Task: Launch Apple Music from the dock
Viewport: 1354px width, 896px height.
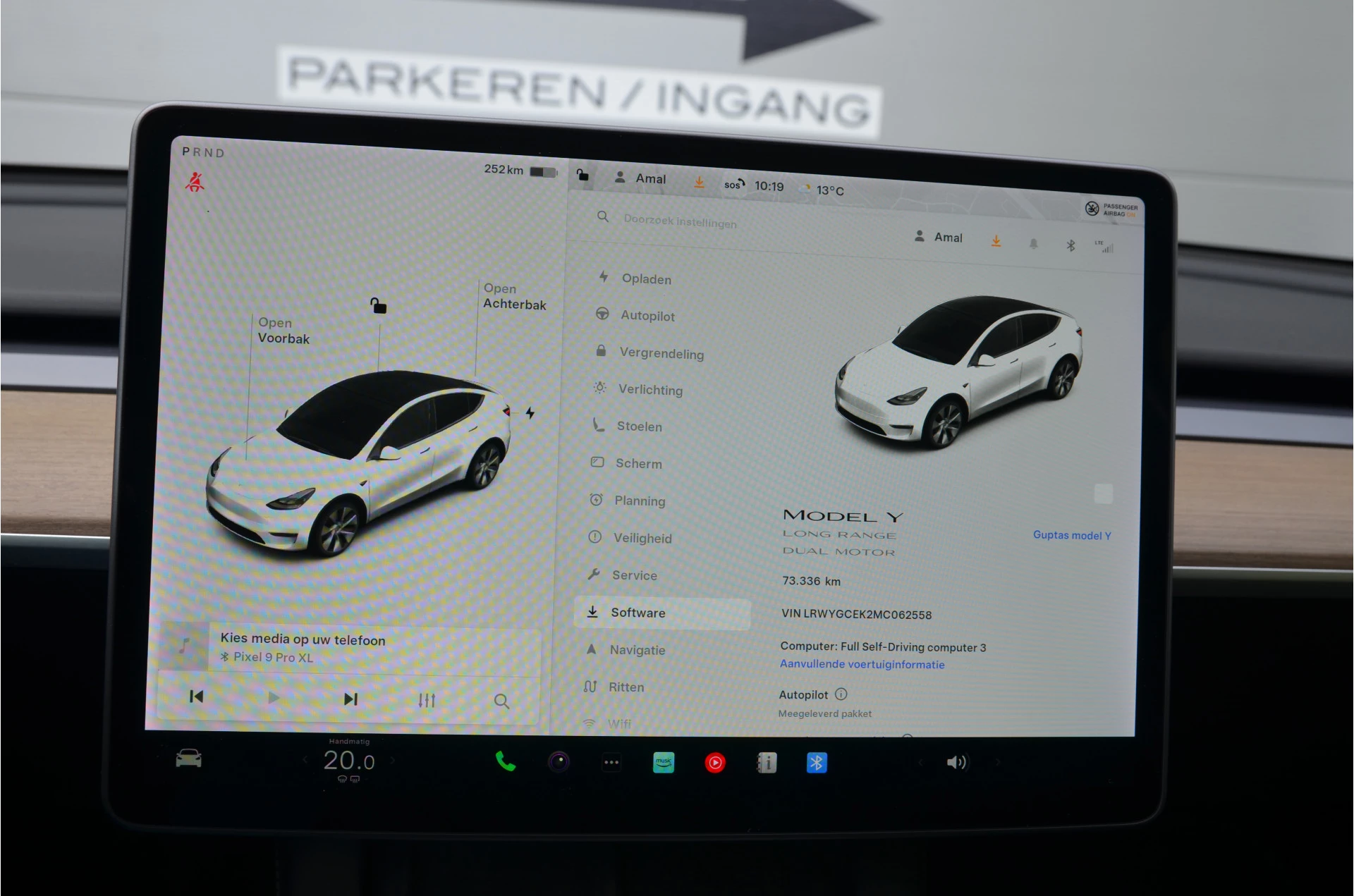Action: 664,762
